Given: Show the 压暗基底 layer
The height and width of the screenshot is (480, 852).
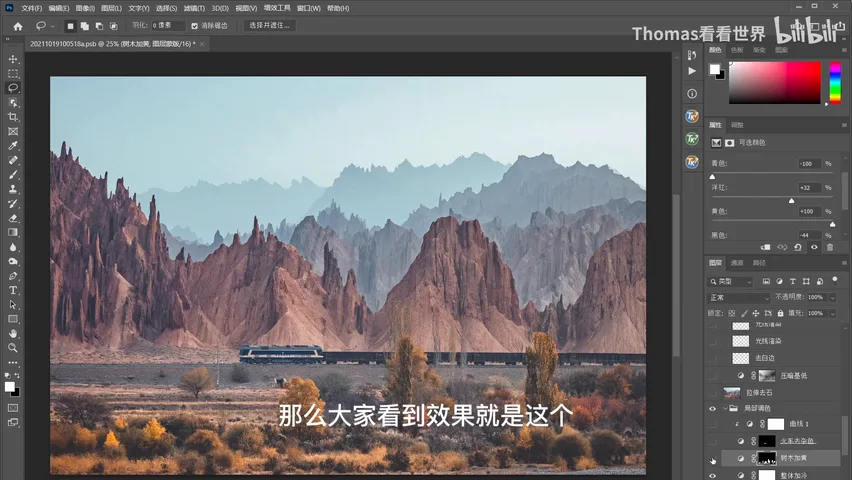Looking at the screenshot, I should [712, 376].
